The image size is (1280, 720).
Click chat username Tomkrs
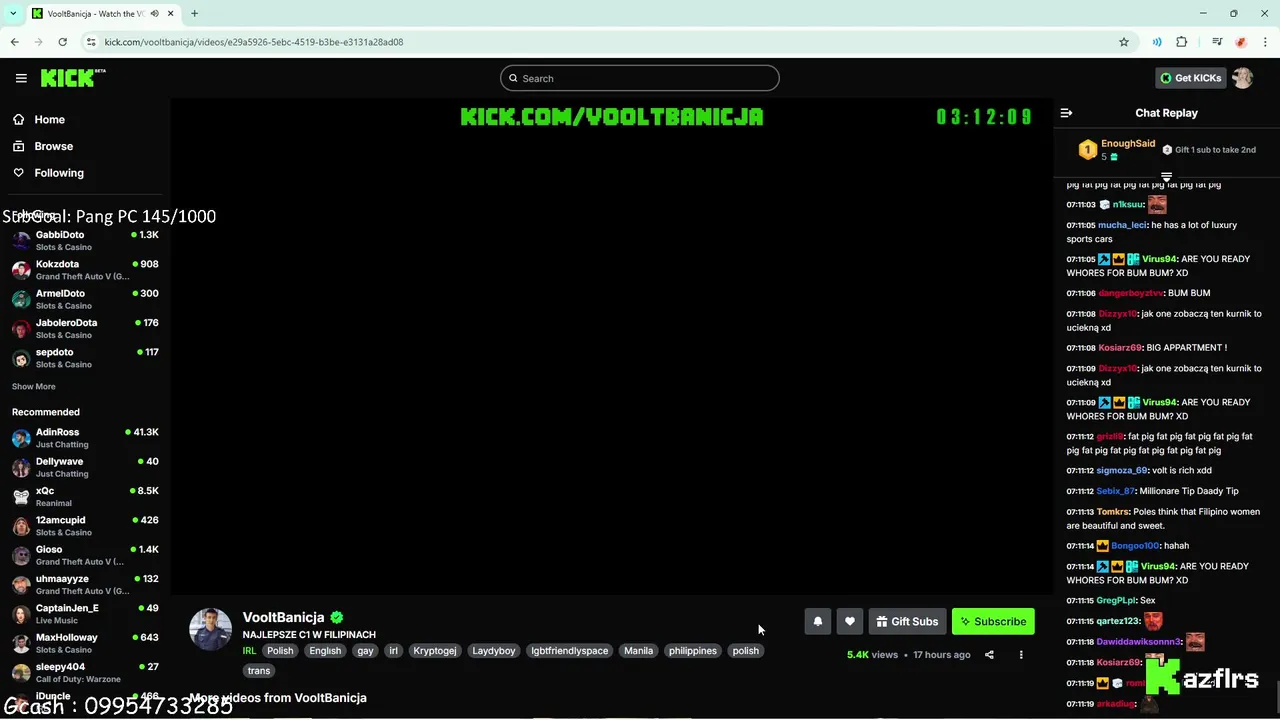point(1112,512)
